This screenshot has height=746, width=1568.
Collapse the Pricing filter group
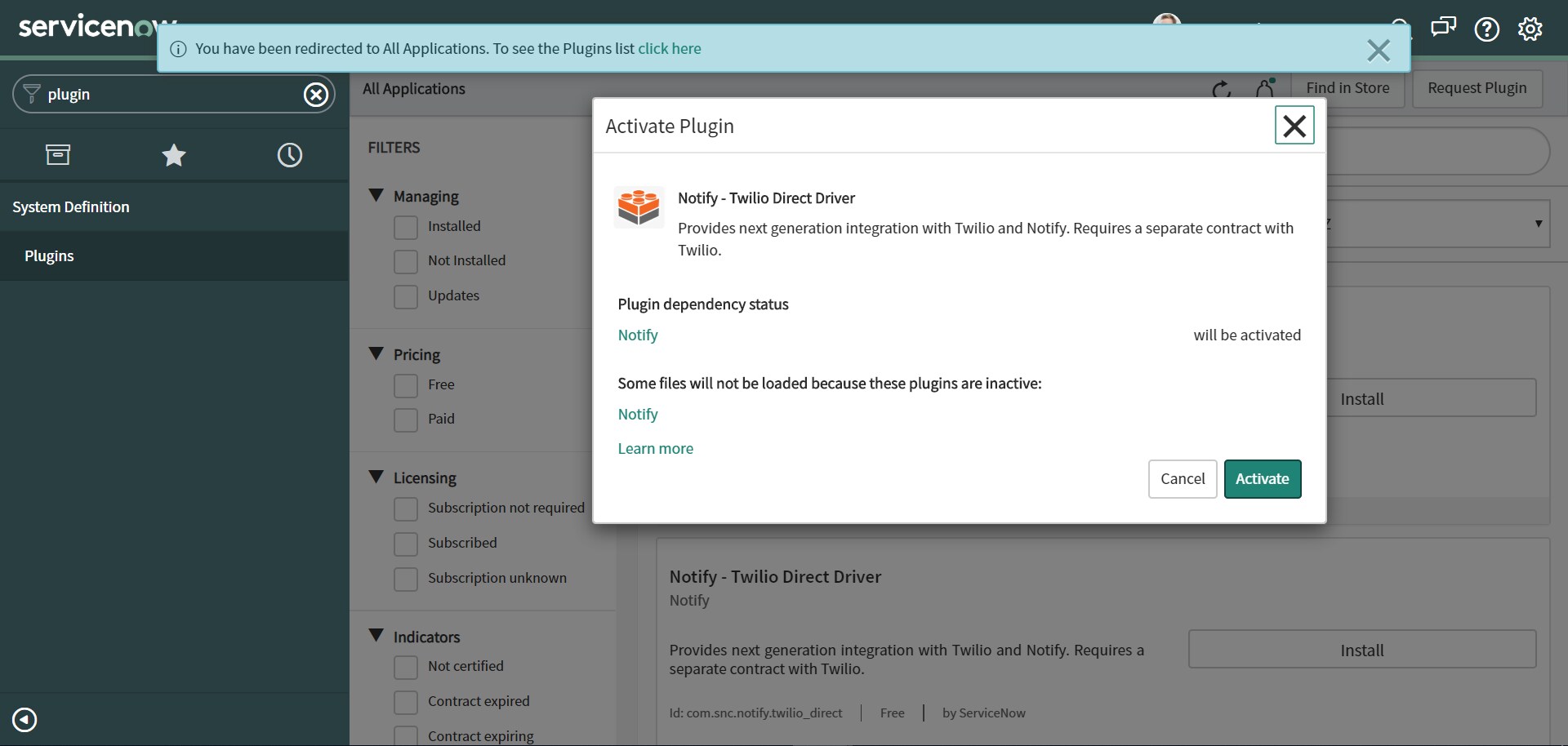[x=376, y=354]
